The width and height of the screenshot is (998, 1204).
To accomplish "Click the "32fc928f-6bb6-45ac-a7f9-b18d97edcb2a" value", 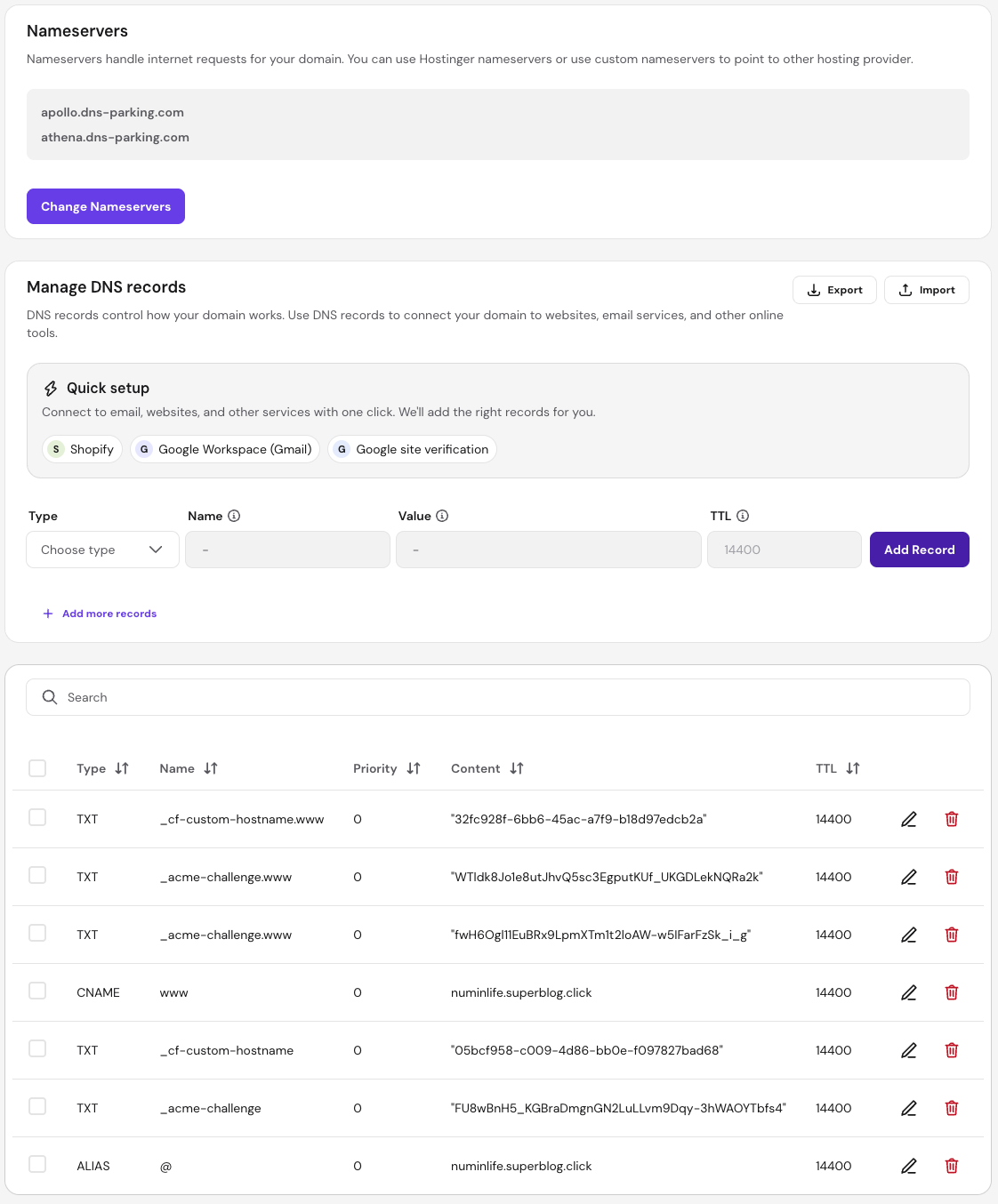I will (579, 819).
